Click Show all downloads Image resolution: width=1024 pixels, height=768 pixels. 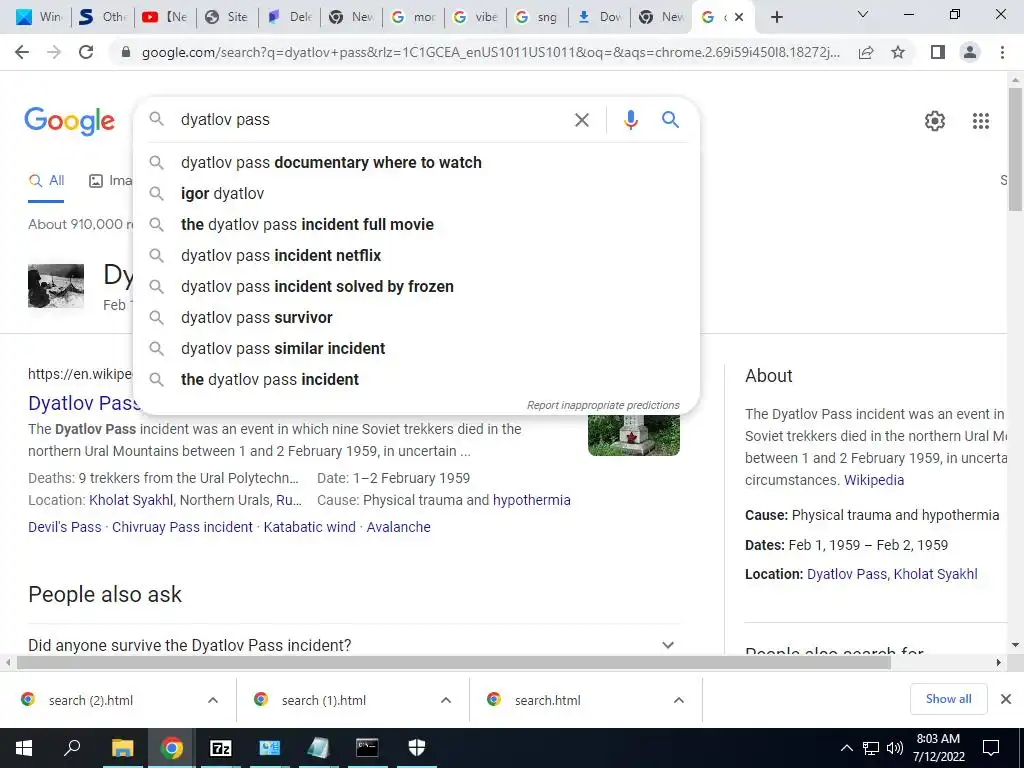[948, 699]
